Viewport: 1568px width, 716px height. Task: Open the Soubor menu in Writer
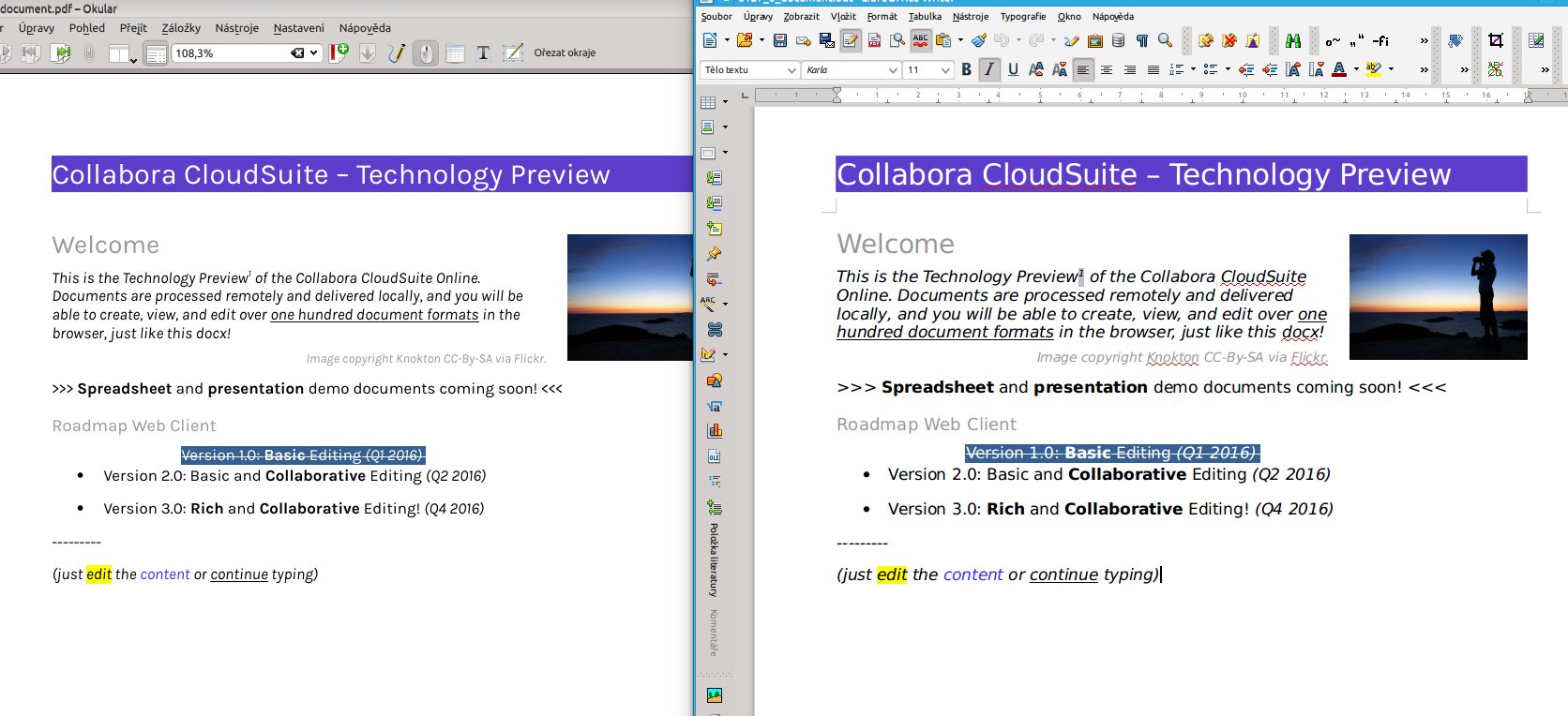(x=716, y=16)
